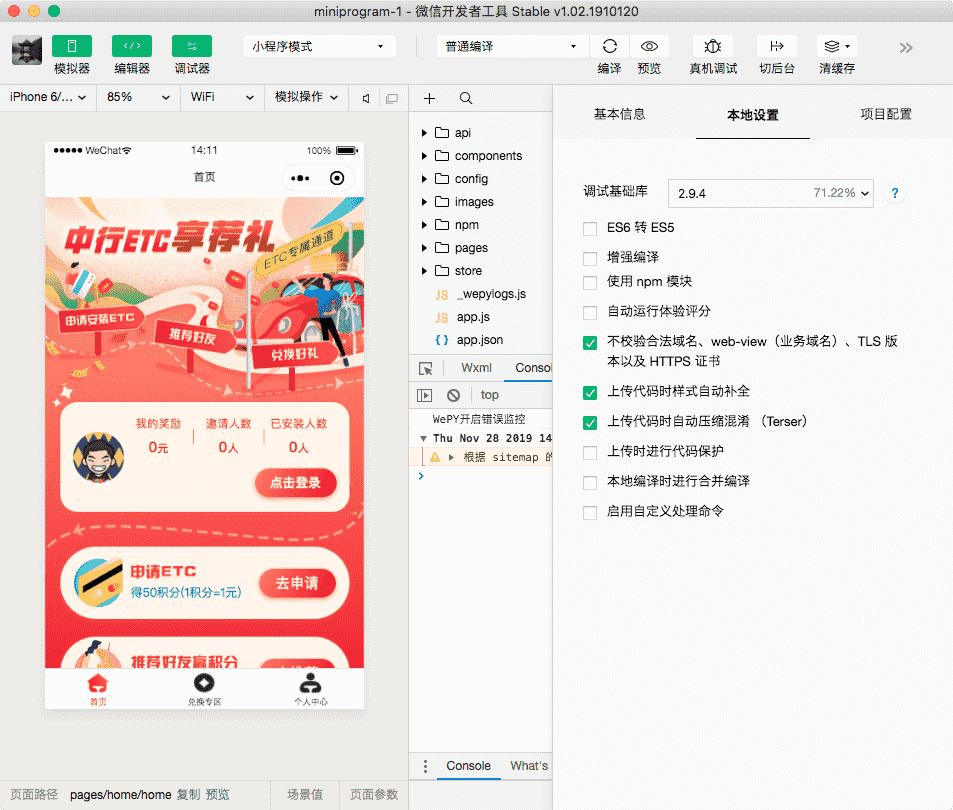The width and height of the screenshot is (953, 810).
Task: Open the clear cache layers icon
Action: [836, 47]
